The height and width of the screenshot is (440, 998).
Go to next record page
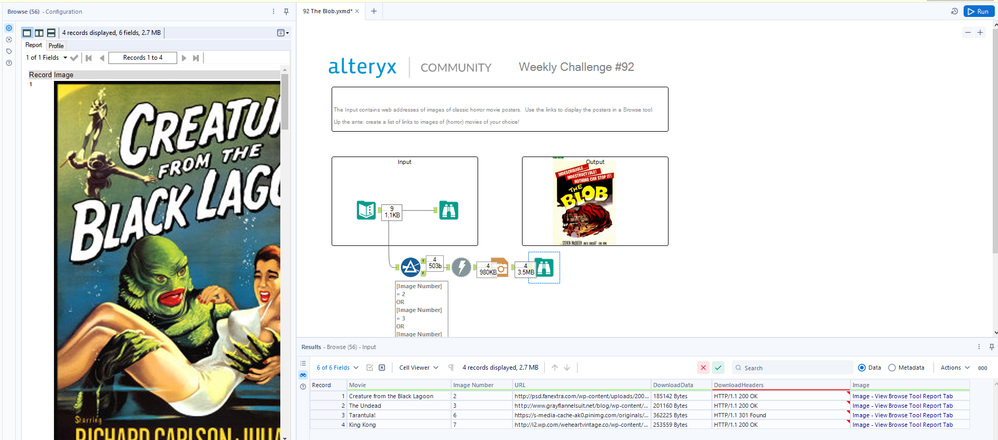click(184, 58)
